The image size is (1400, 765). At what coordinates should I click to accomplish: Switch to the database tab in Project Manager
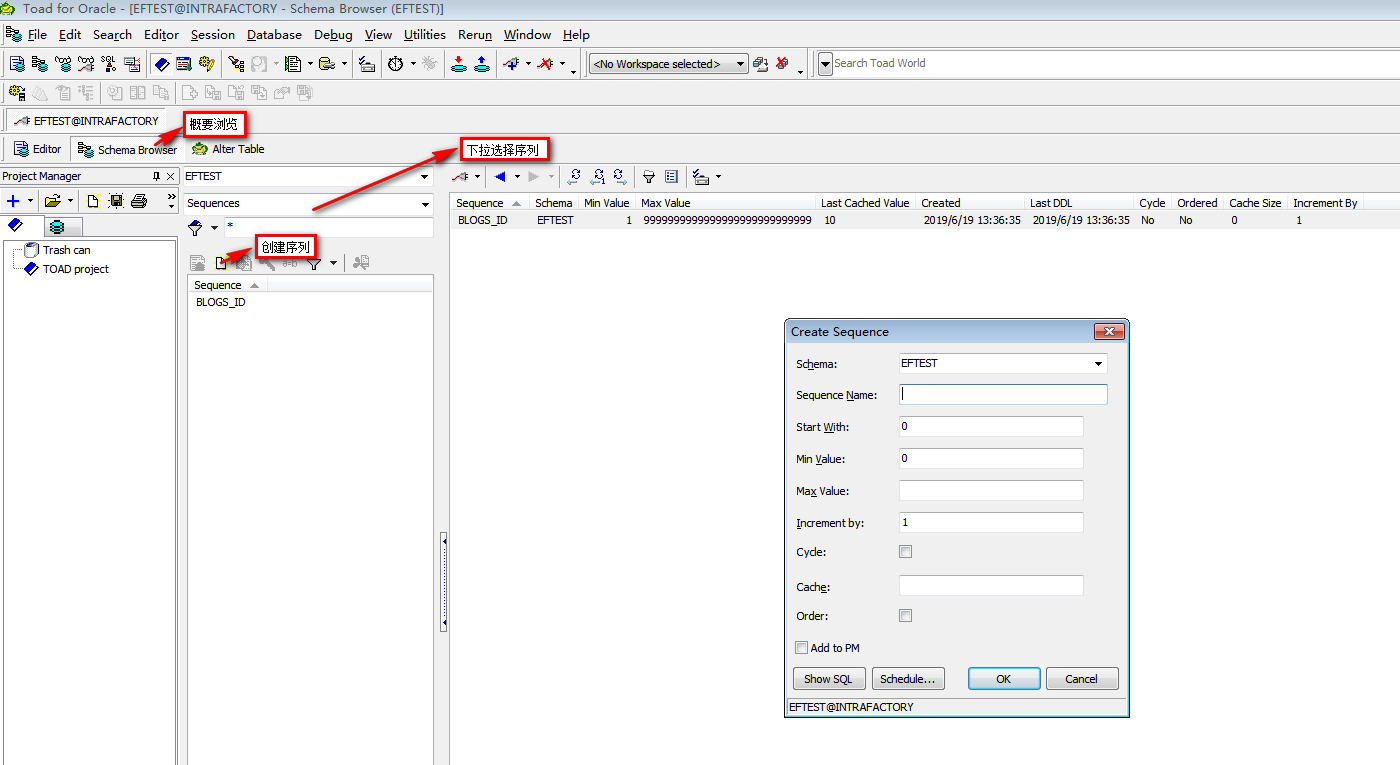point(58,227)
